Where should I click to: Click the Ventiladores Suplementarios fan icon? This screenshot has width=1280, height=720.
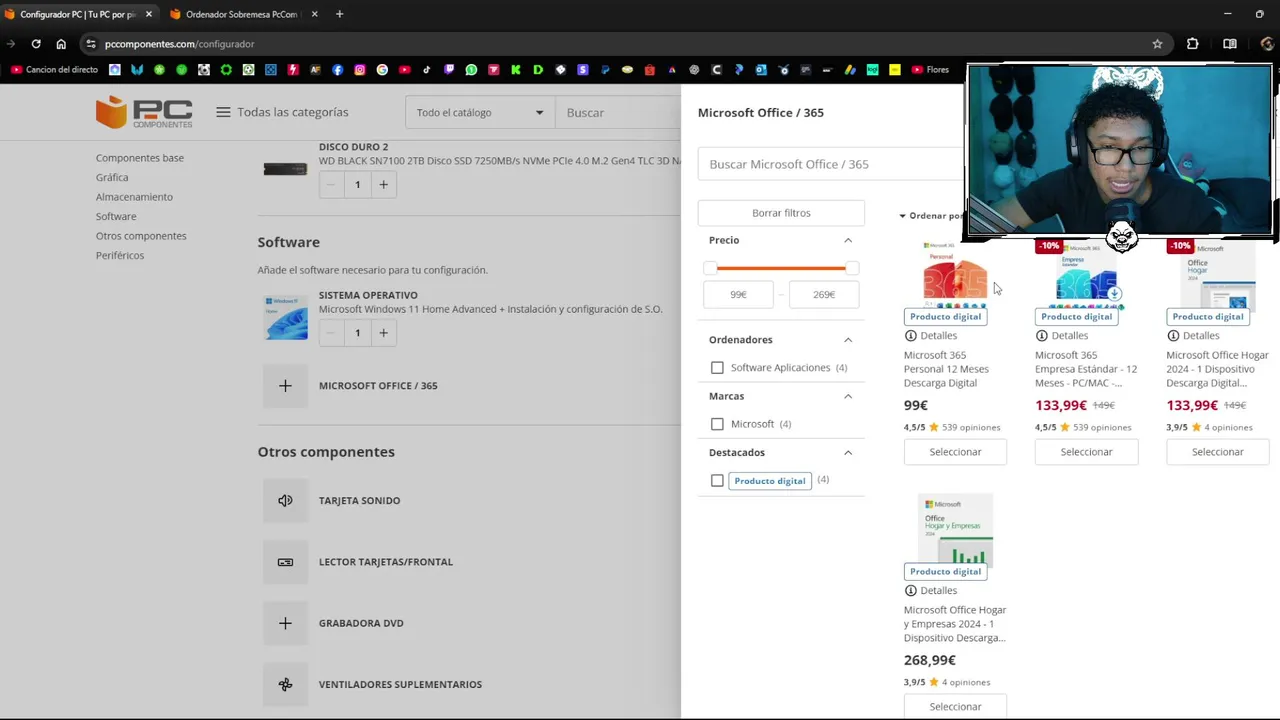click(x=285, y=685)
